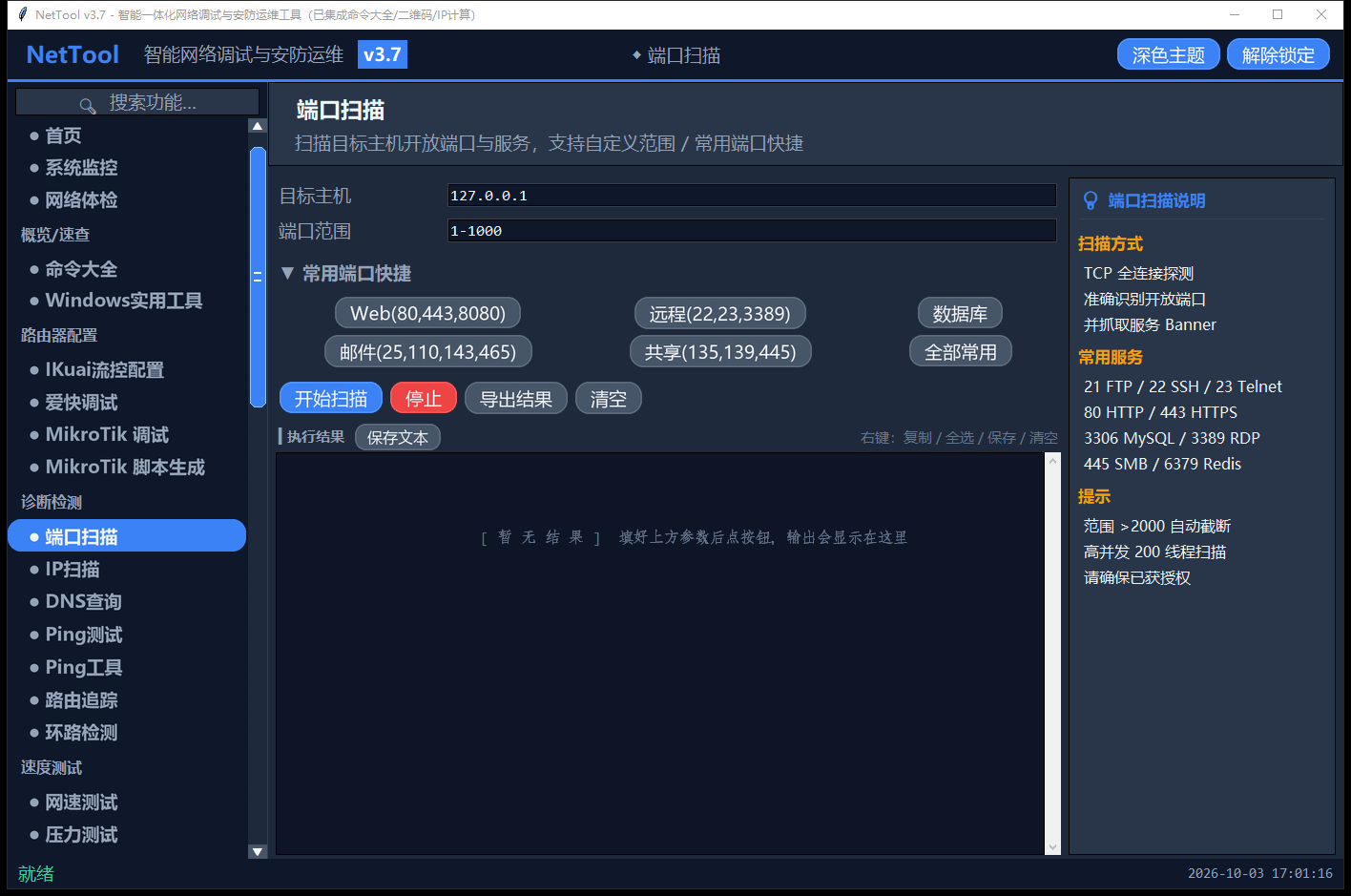Screen dimensions: 1351x896
Task: Click the 解除锁定 button
Action: tap(1278, 55)
